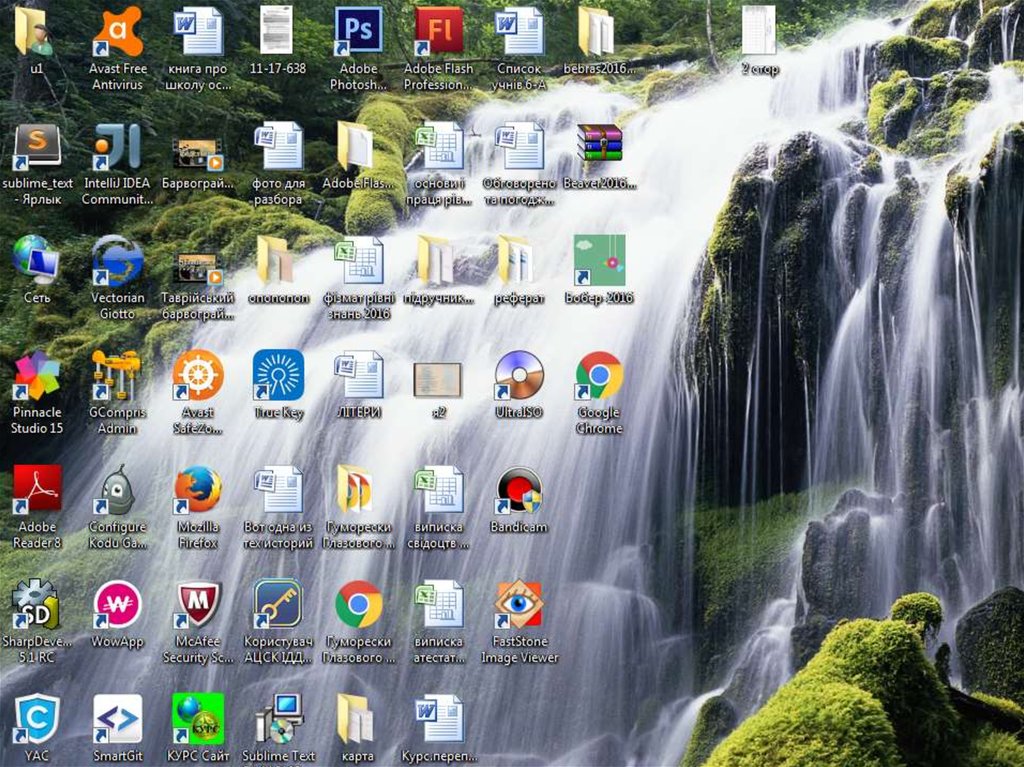The width and height of the screenshot is (1024, 767).
Task: Click the IntelliJ IDEA Community icon
Action: click(117, 148)
